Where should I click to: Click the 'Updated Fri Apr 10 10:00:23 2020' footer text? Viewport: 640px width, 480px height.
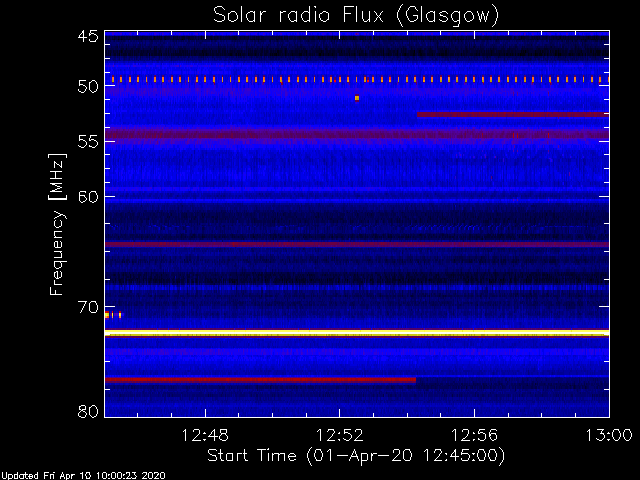[x=83, y=476]
